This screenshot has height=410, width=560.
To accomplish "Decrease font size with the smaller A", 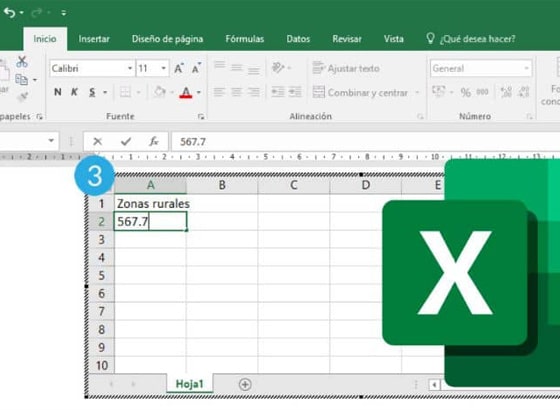I will click(x=196, y=68).
